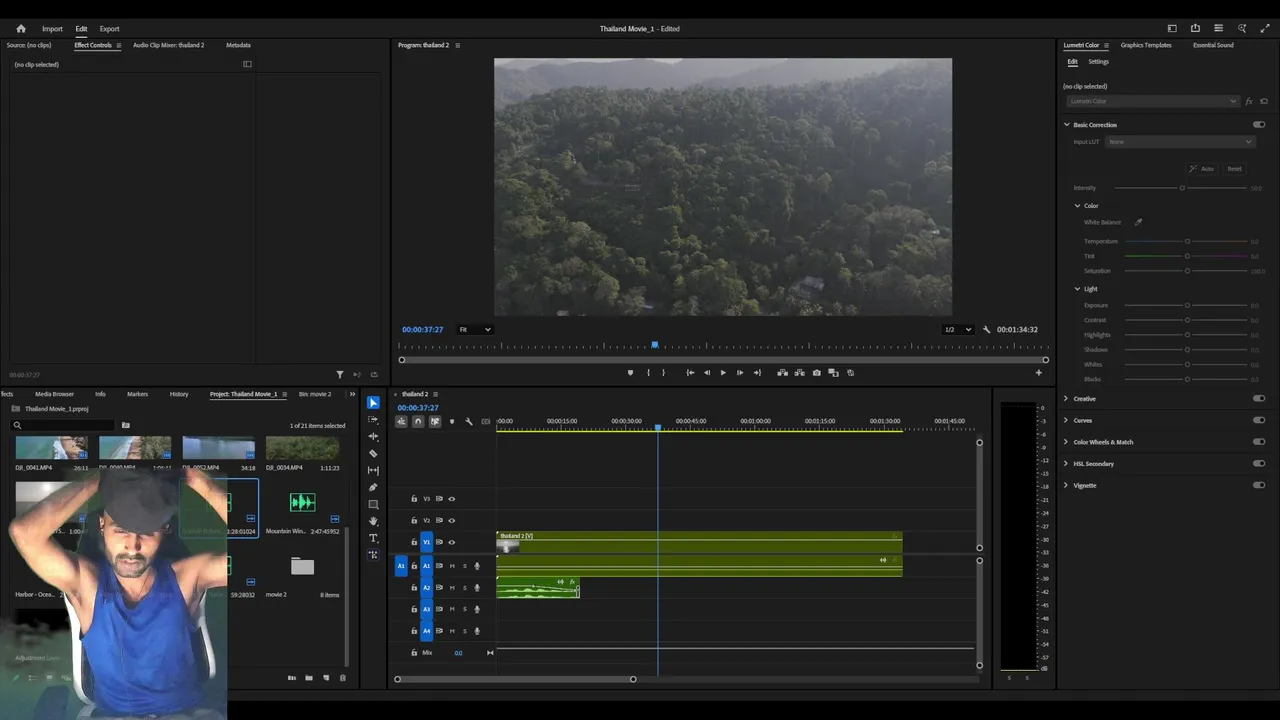Select the Pen tool
Viewport: 1280px width, 720px height.
click(x=373, y=487)
